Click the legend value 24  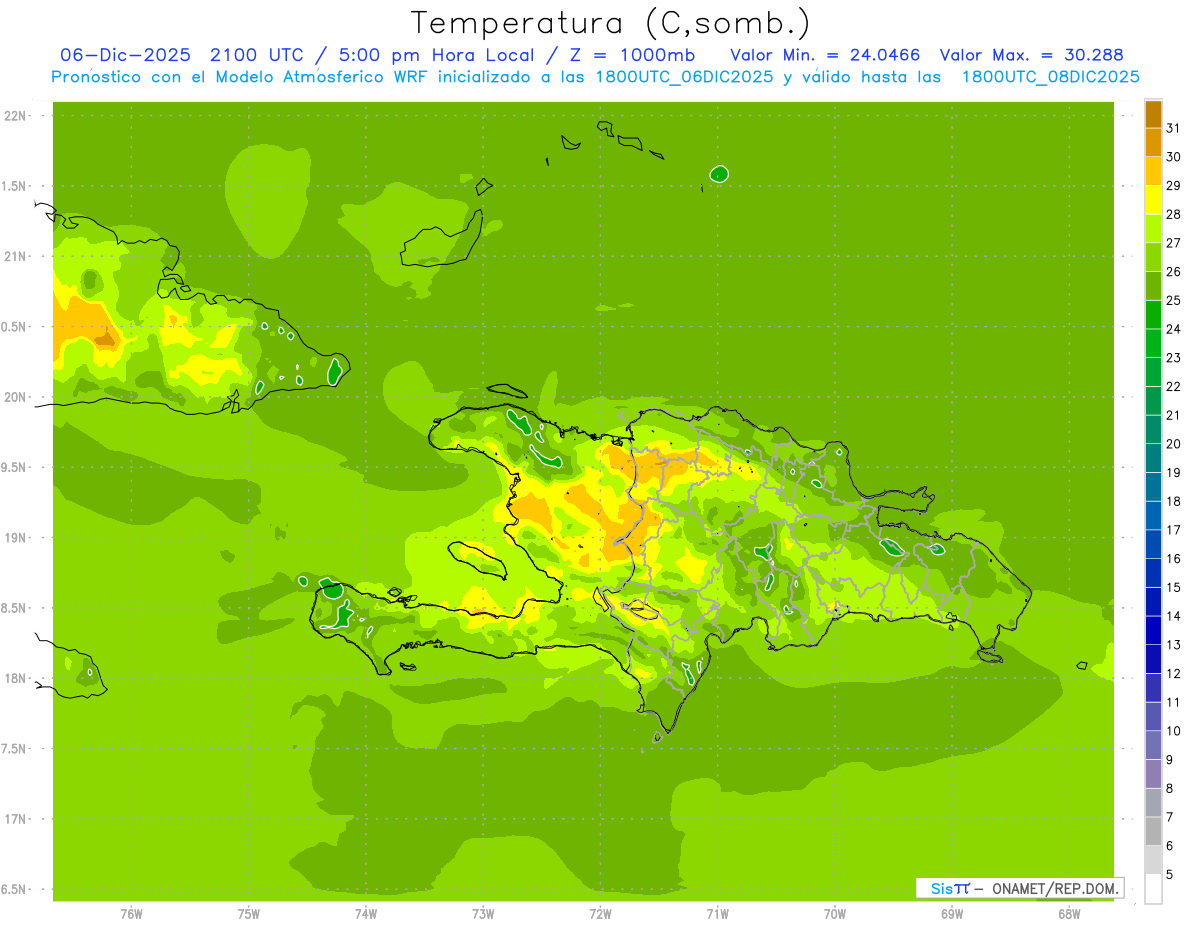click(1174, 329)
